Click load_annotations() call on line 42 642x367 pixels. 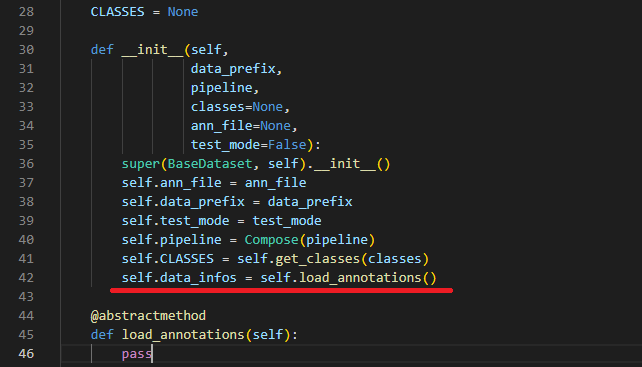368,278
